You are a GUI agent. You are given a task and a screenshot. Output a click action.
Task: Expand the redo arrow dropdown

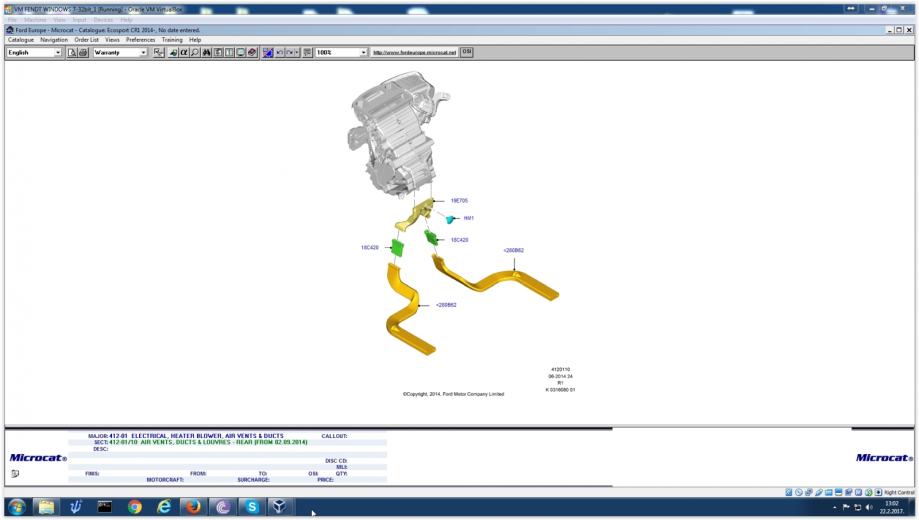click(297, 52)
